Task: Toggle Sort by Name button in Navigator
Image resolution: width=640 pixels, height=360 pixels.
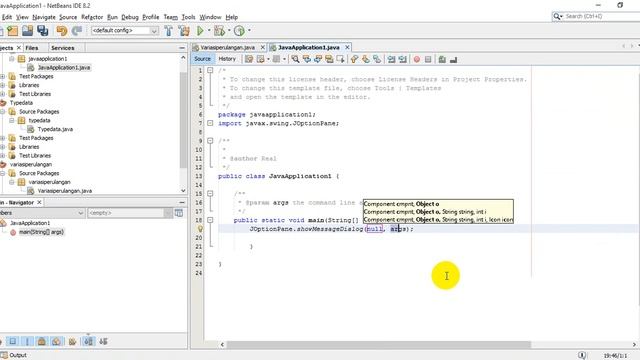Action: coord(88,341)
